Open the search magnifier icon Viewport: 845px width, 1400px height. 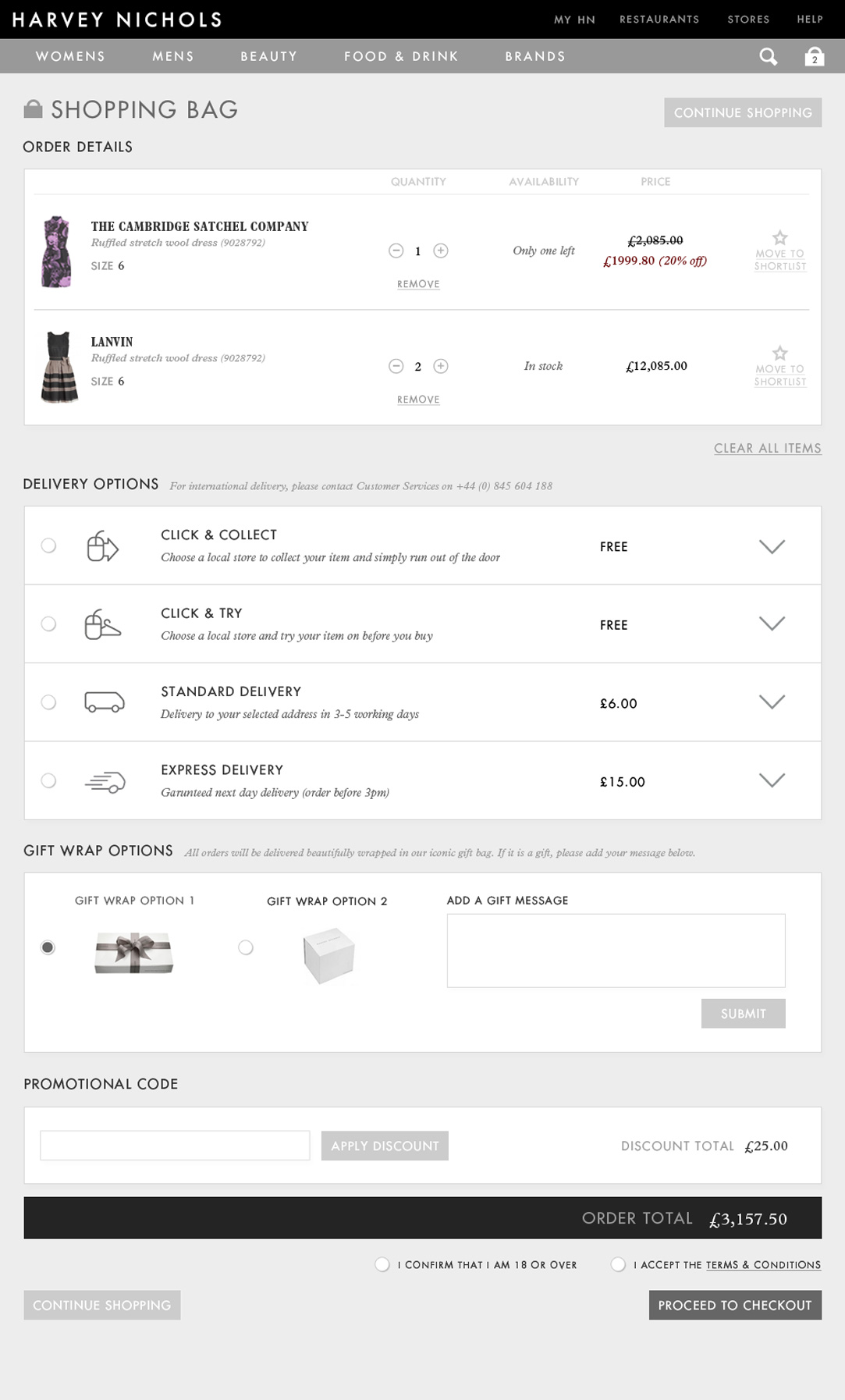(x=769, y=57)
